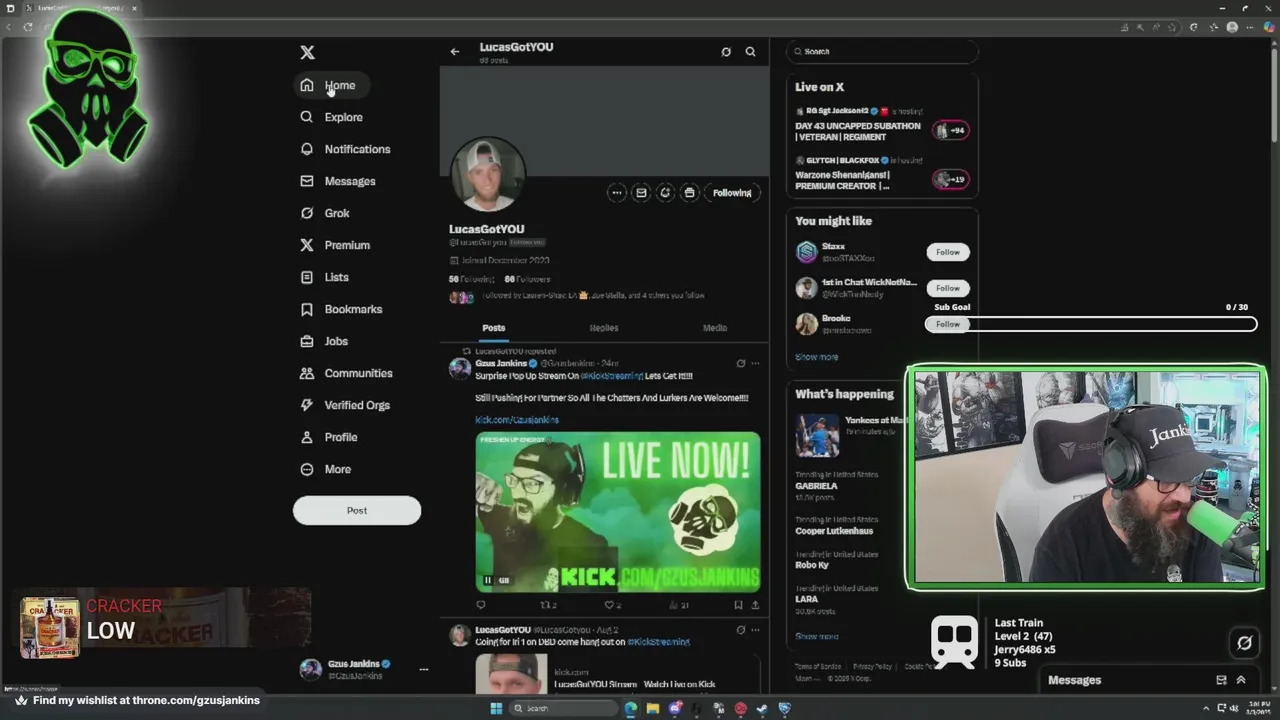Toggle the like heart under LIVE NOW post

tap(612, 605)
